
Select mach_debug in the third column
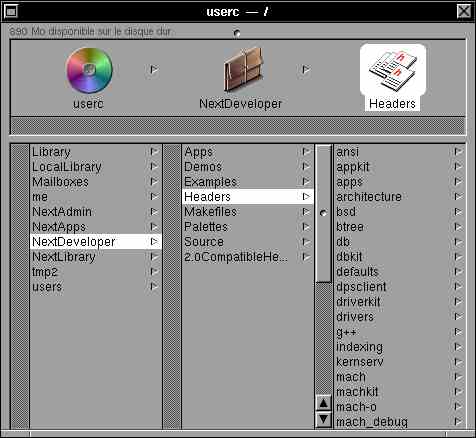pyautogui.click(x=400, y=422)
